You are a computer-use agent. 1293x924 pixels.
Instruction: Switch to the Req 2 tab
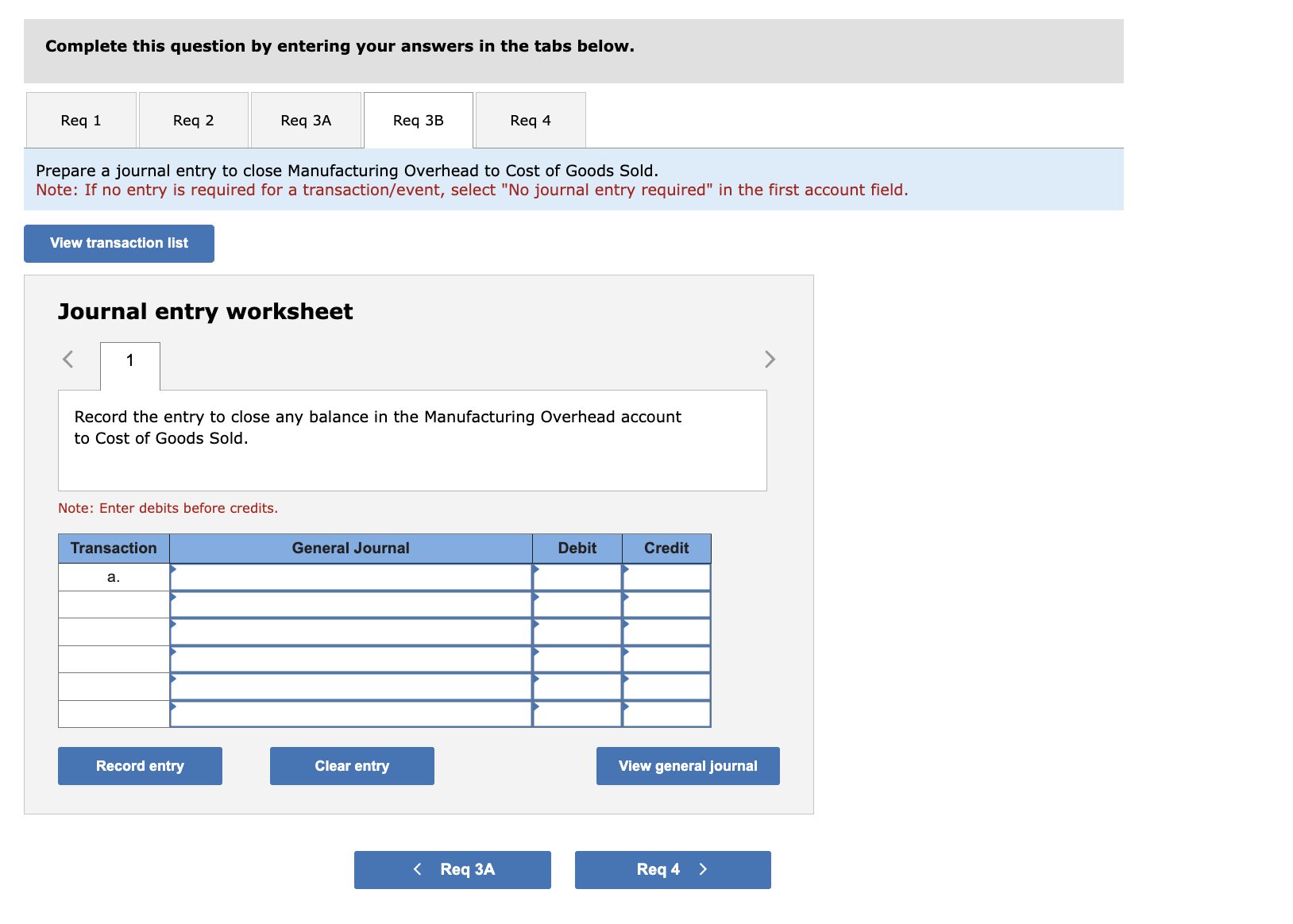[x=192, y=120]
